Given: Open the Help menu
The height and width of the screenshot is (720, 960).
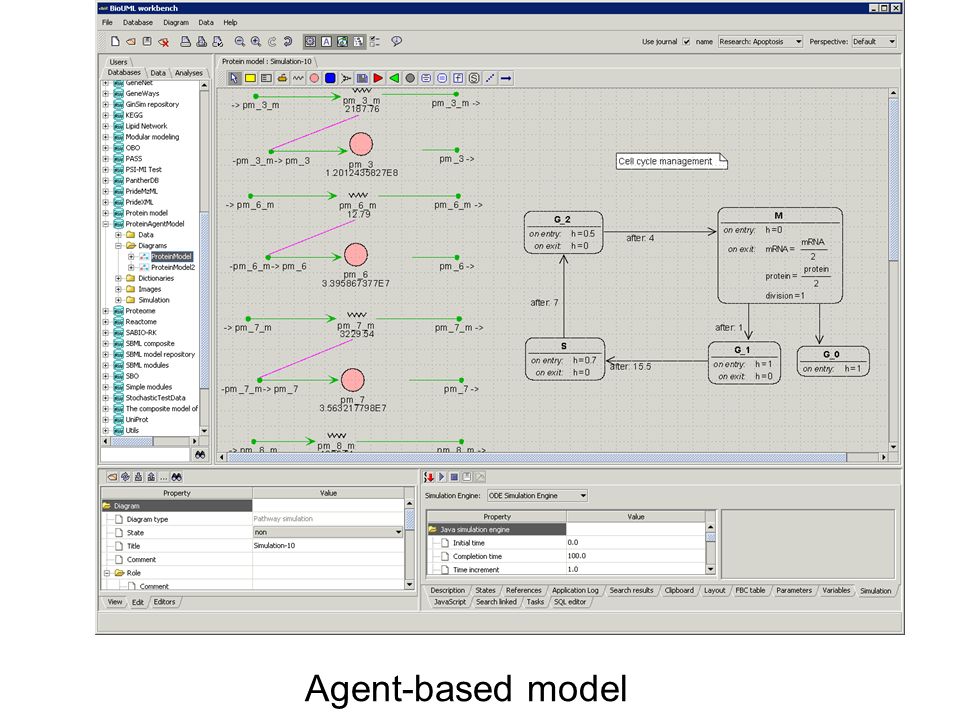Looking at the screenshot, I should point(230,23).
